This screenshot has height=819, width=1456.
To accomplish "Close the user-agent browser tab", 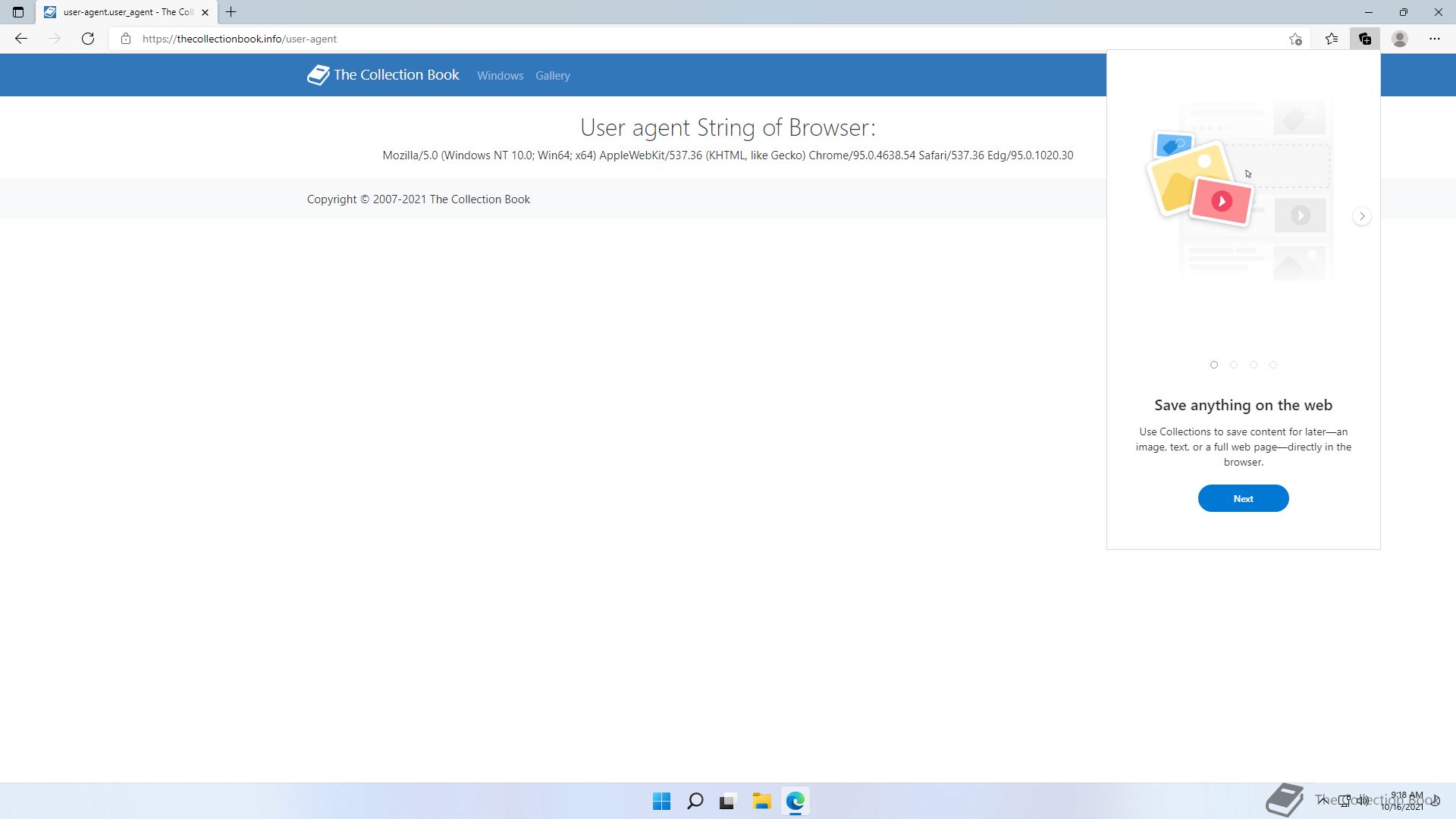I will [205, 12].
